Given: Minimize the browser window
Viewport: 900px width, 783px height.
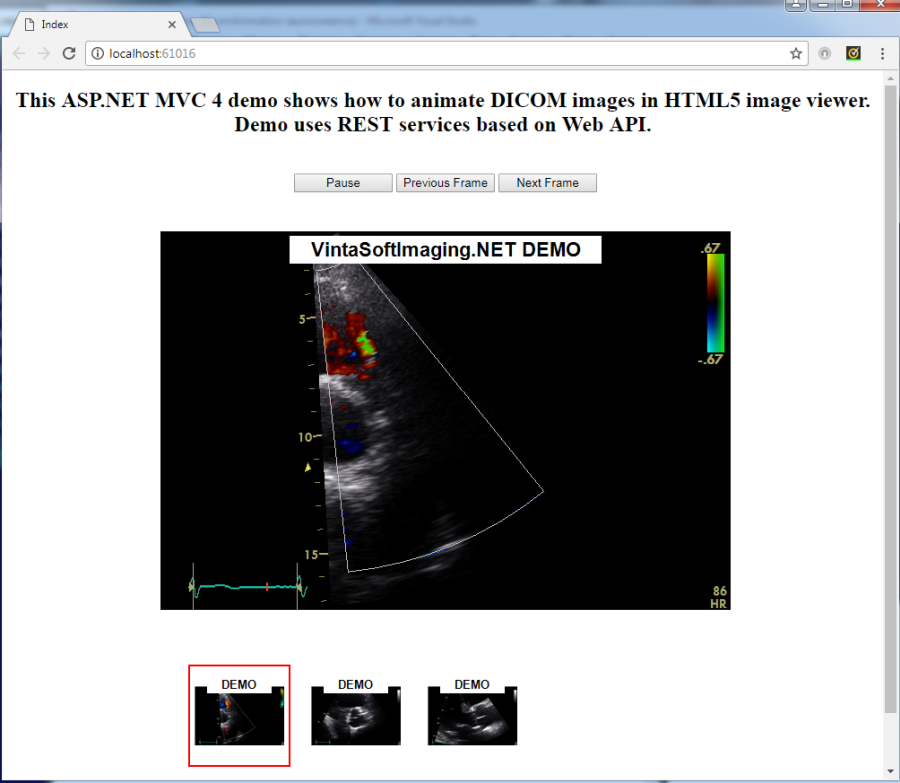Looking at the screenshot, I should (823, 5).
